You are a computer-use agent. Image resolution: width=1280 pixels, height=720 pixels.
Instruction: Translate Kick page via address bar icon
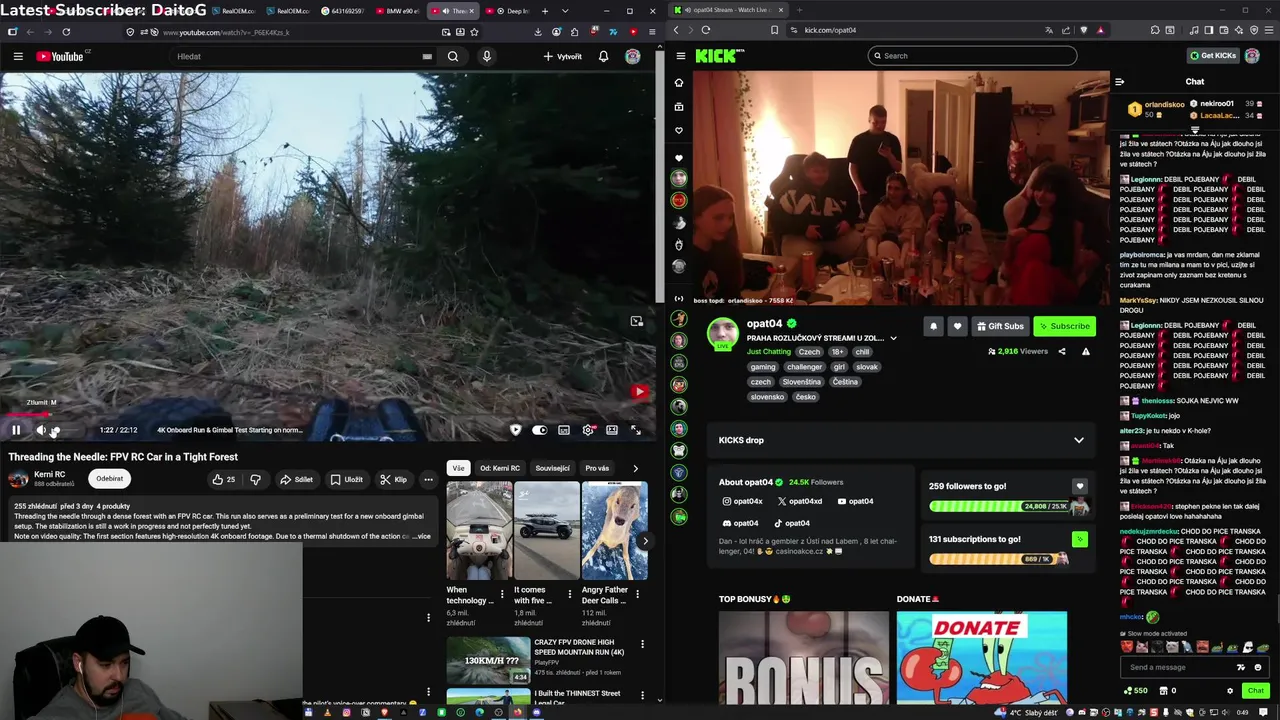pyautogui.click(x=1048, y=30)
